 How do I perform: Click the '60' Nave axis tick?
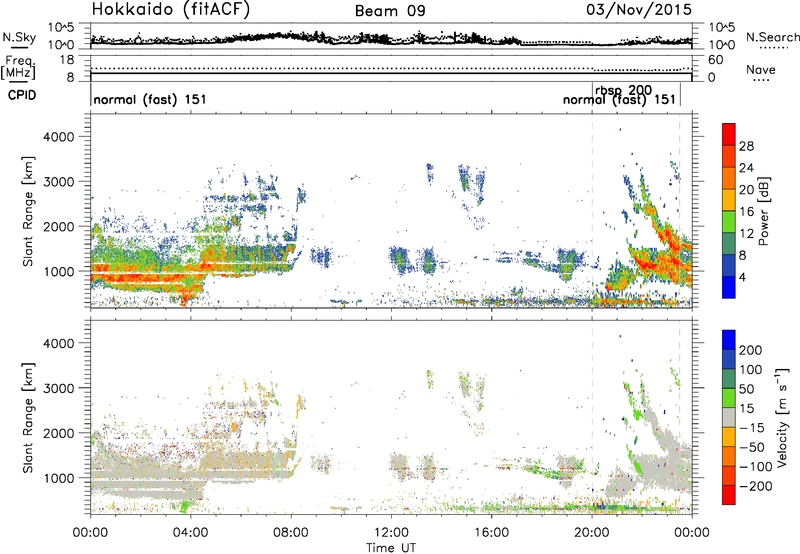click(715, 59)
